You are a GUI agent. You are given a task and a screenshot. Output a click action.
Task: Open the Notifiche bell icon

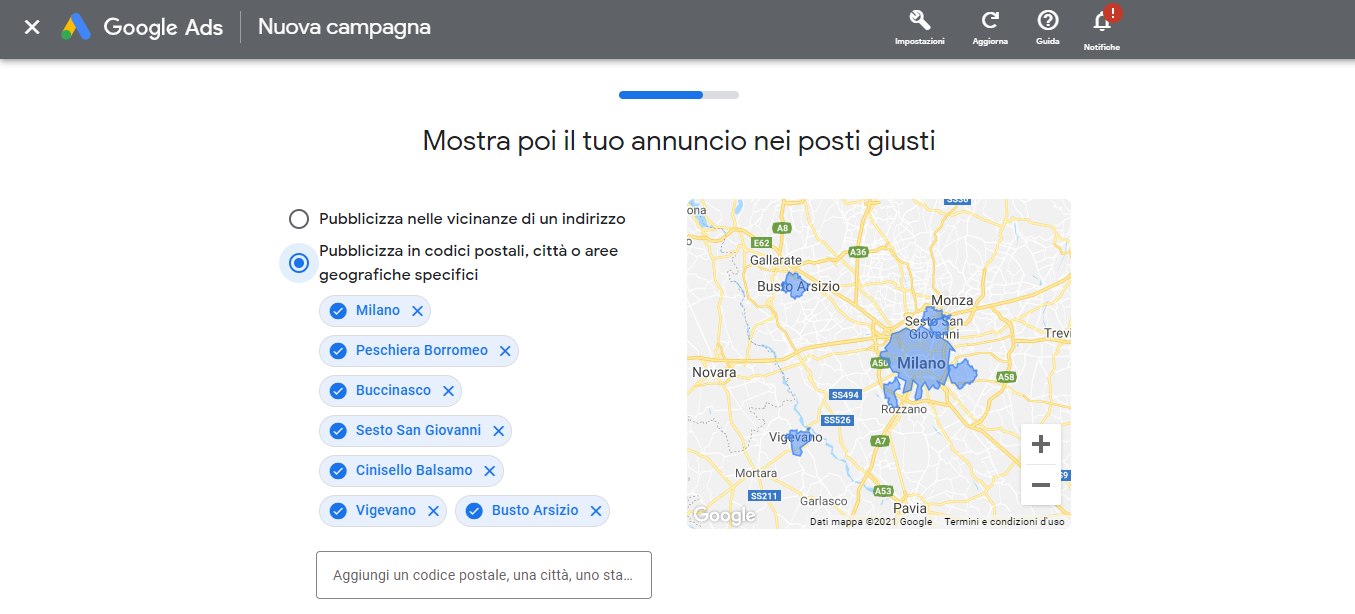1102,22
